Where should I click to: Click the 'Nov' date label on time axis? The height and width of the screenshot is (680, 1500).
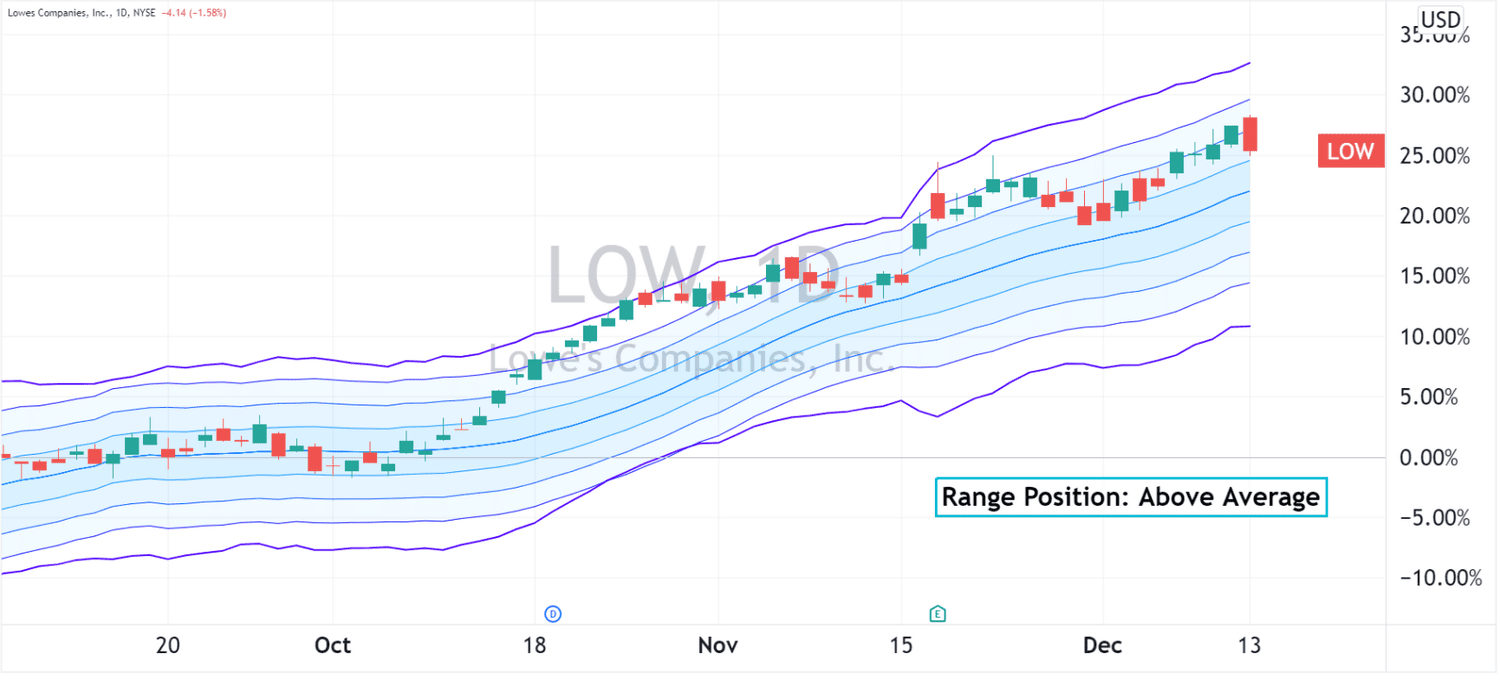click(x=718, y=646)
